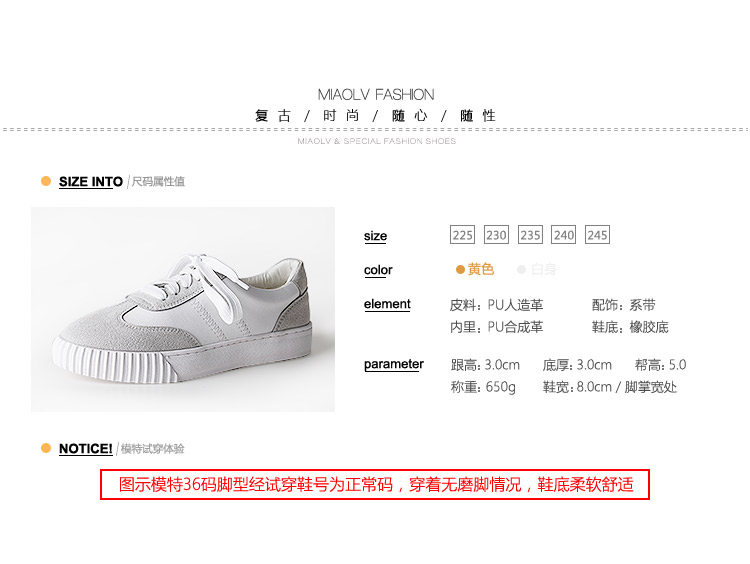Click the red bordered notice banner
The width and height of the screenshot is (750, 564).
click(375, 485)
